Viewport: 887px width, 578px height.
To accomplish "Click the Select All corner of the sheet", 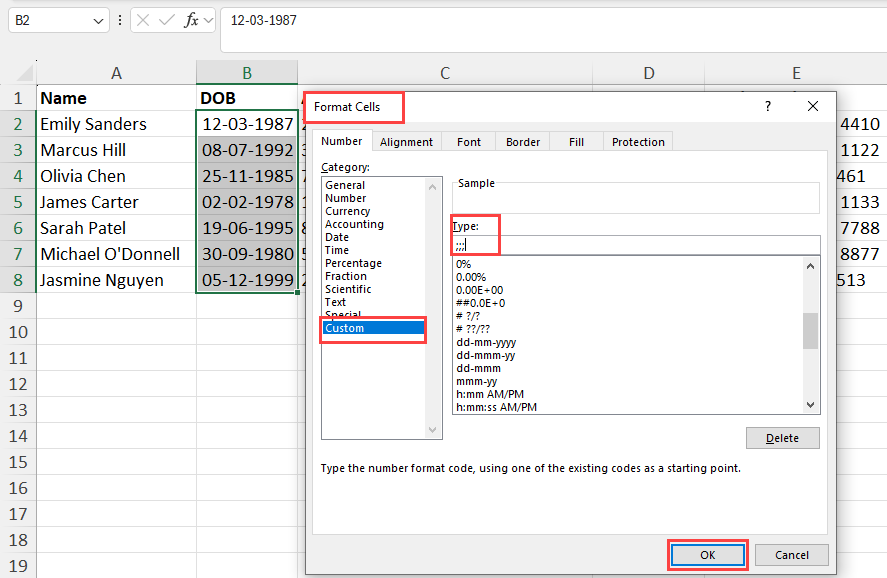I will tap(18, 73).
